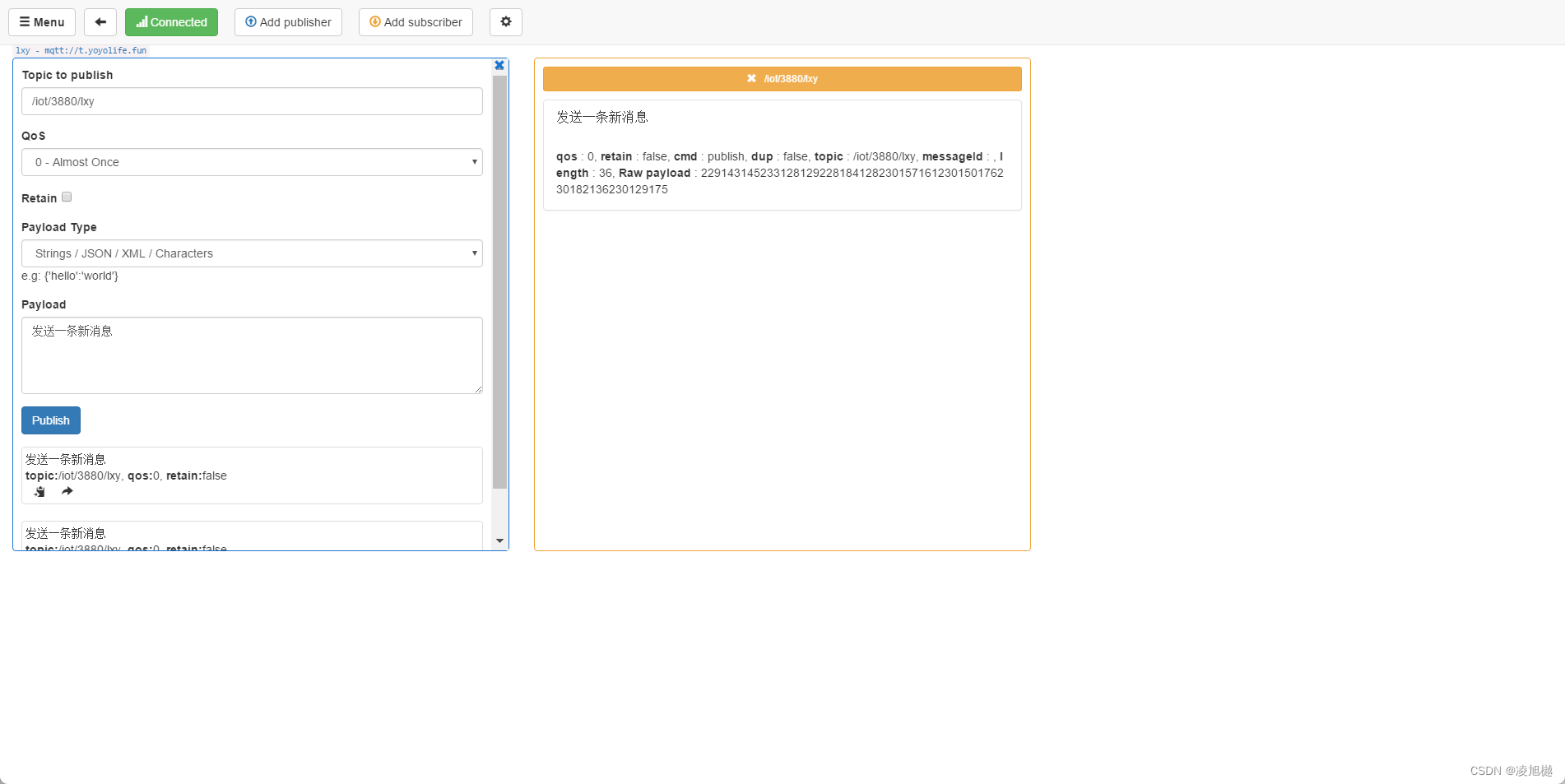Open the Menu
This screenshot has width=1565, height=784.
pyautogui.click(x=42, y=21)
